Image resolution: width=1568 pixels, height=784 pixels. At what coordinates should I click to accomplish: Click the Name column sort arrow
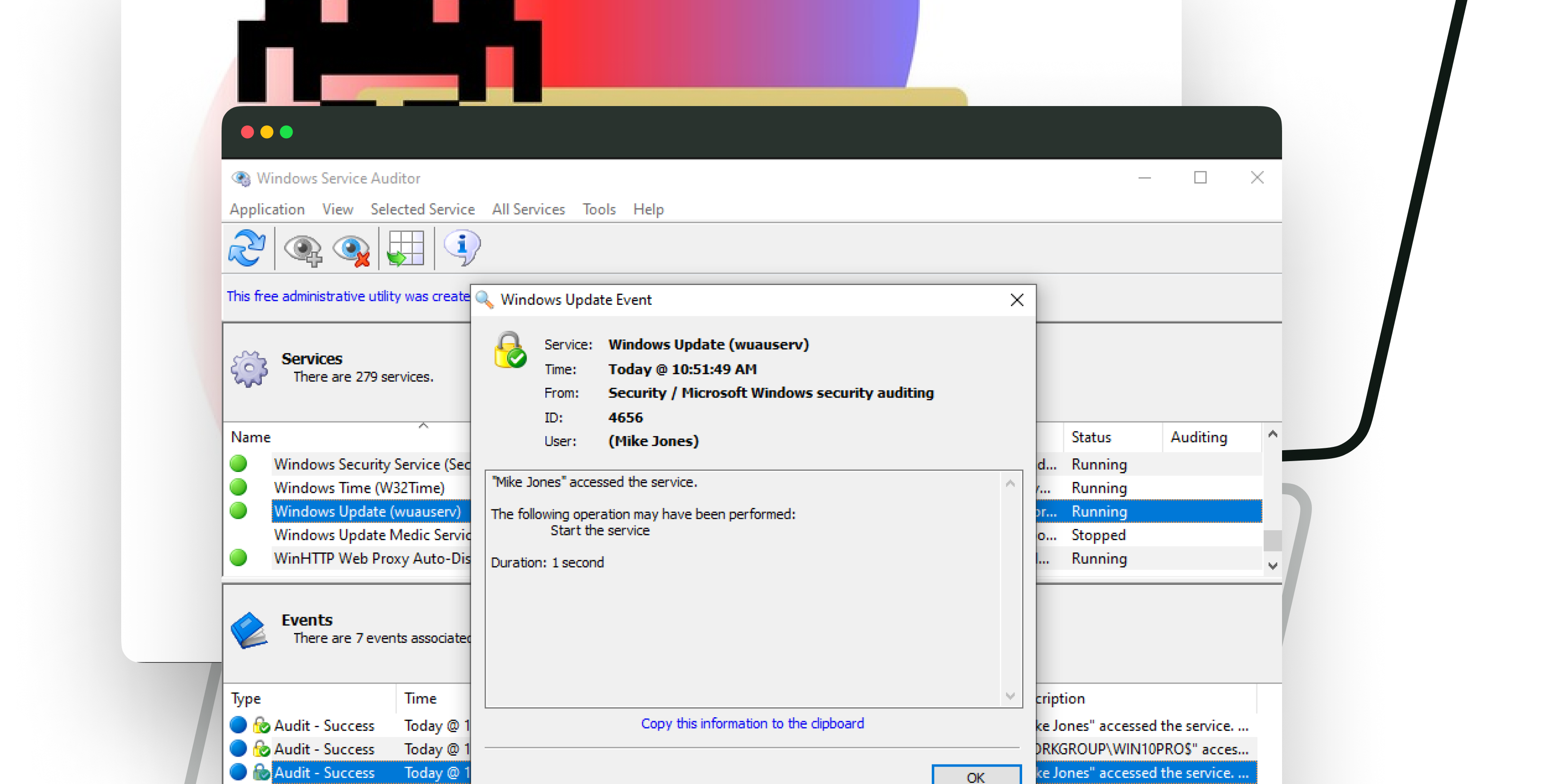coord(423,426)
